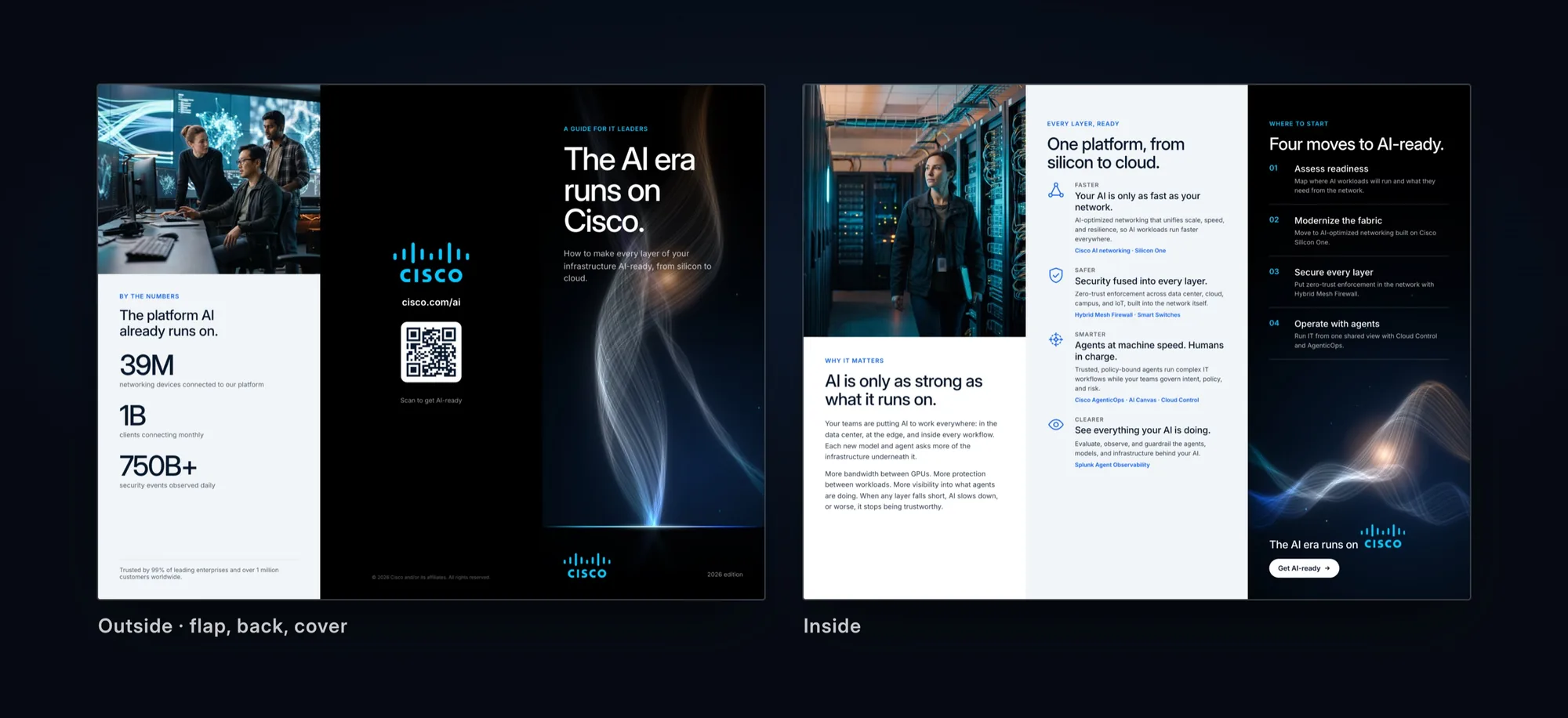1568x718 pixels.
Task: Click the '750B+' statistic
Action: [x=158, y=466]
